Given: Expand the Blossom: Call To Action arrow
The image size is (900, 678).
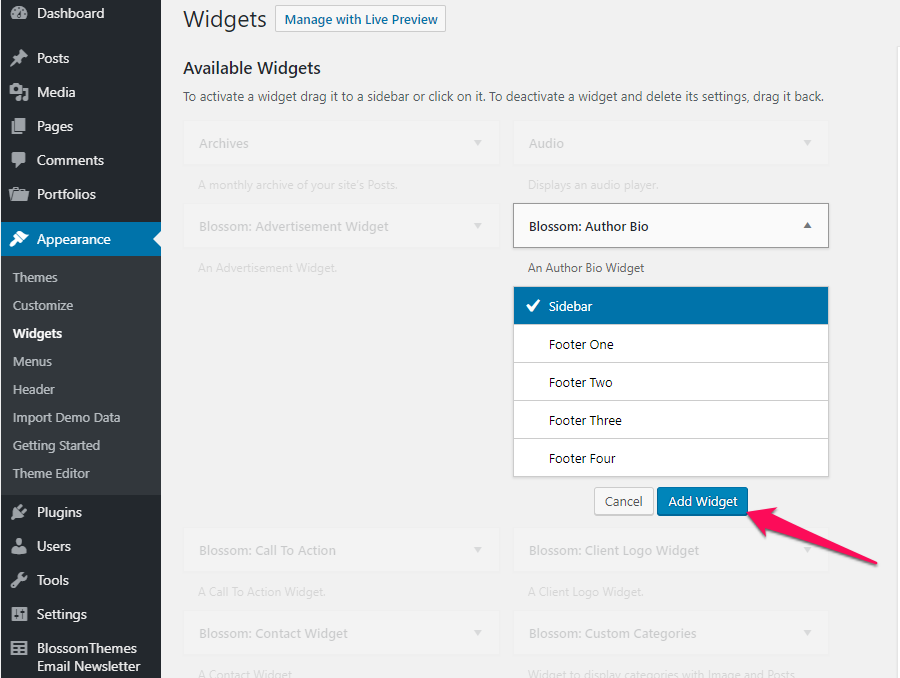Looking at the screenshot, I should point(478,550).
